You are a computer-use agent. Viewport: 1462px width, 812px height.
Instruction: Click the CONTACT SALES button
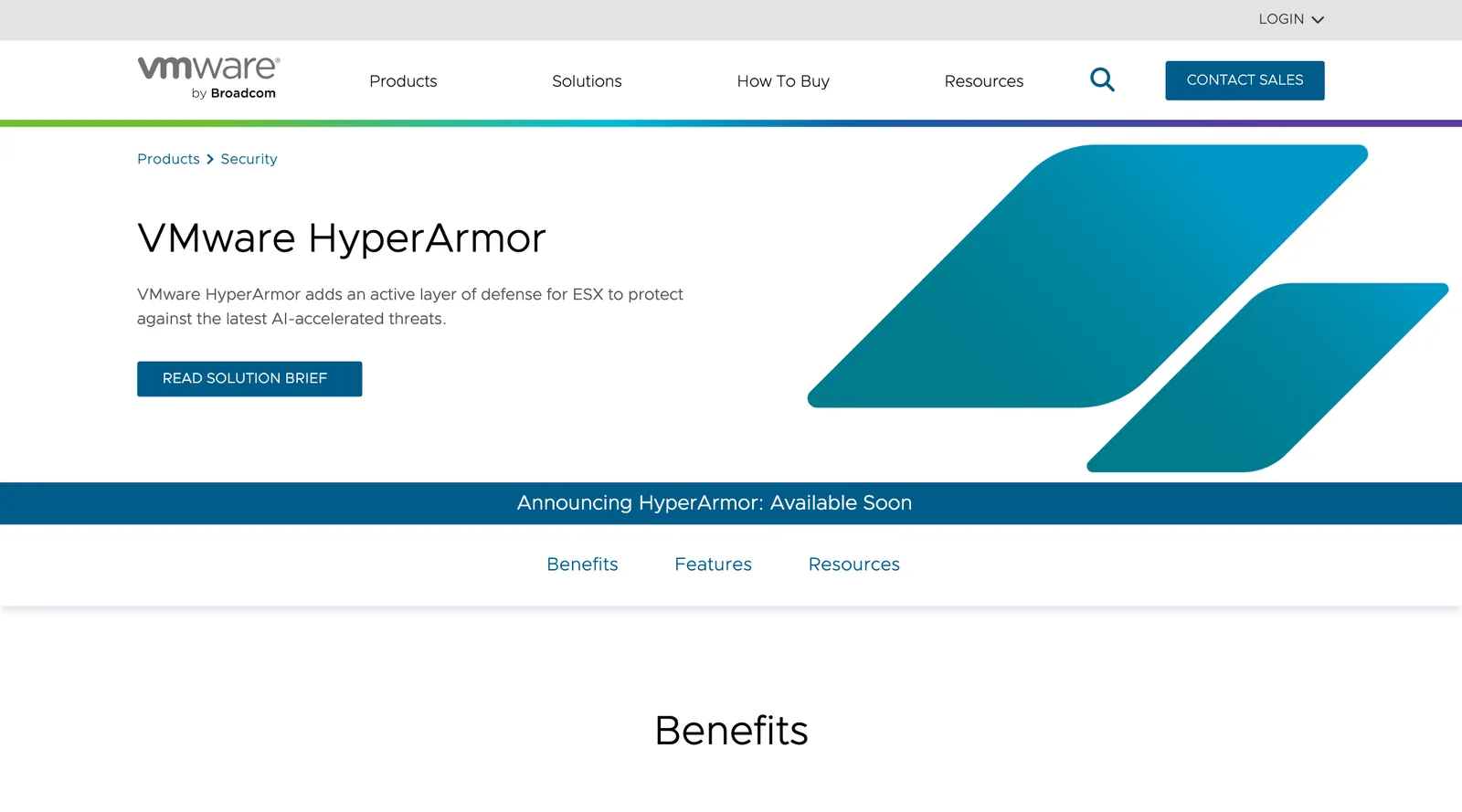pos(1245,80)
